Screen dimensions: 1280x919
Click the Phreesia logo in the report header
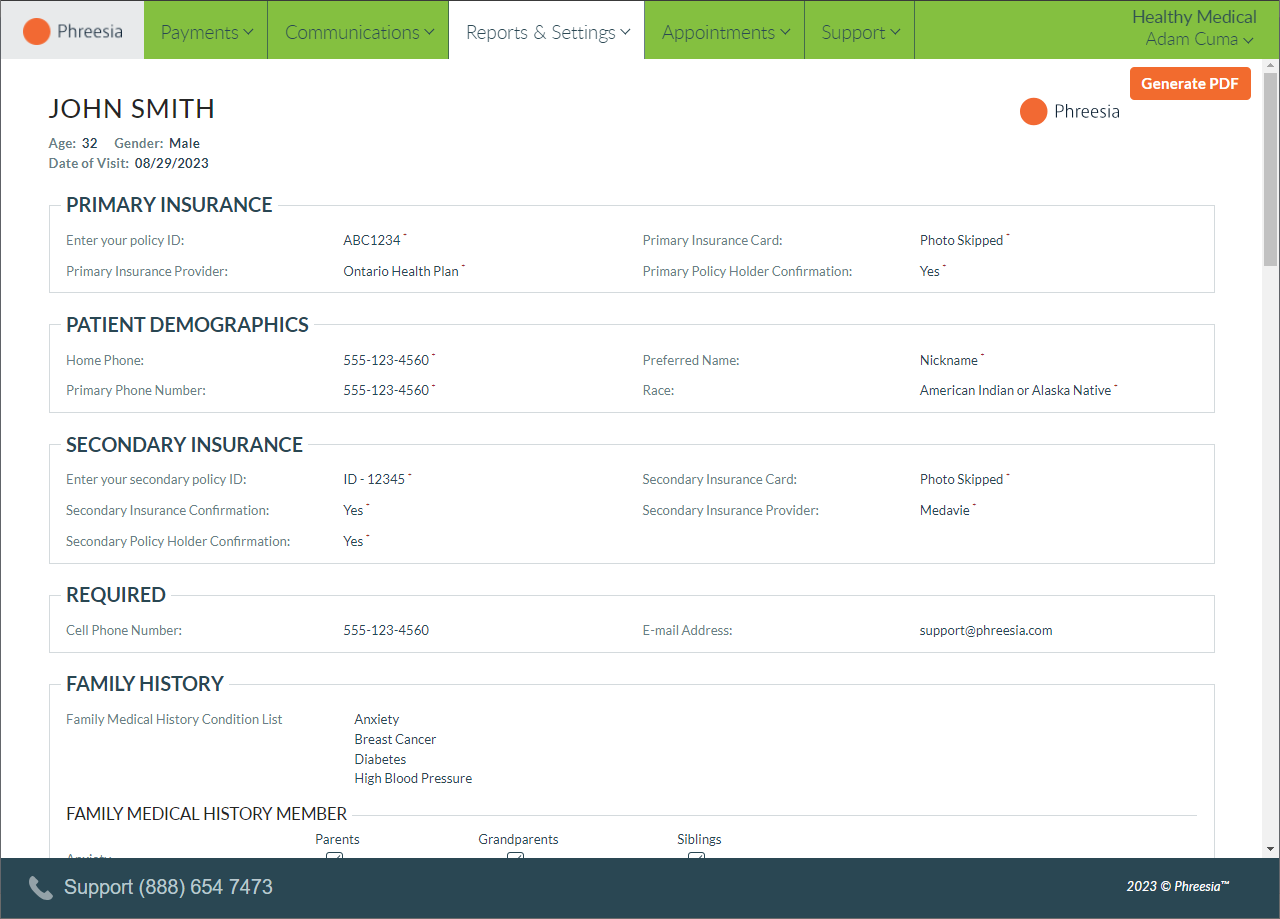tap(1070, 112)
